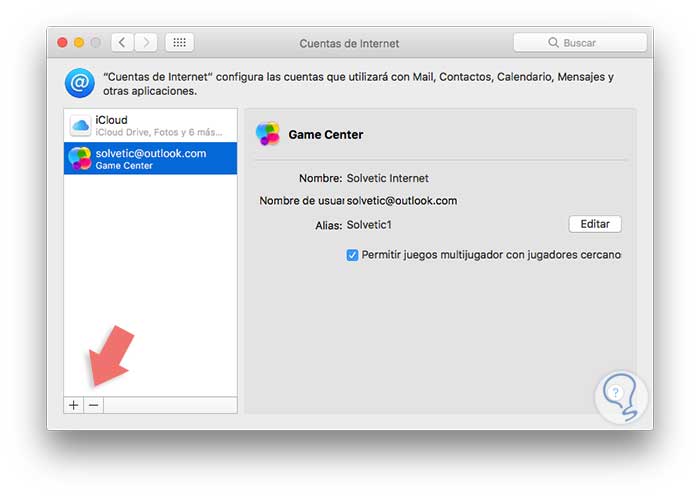The width and height of the screenshot is (700, 497).
Task: Click the magnifying glass search icon
Action: tap(553, 43)
